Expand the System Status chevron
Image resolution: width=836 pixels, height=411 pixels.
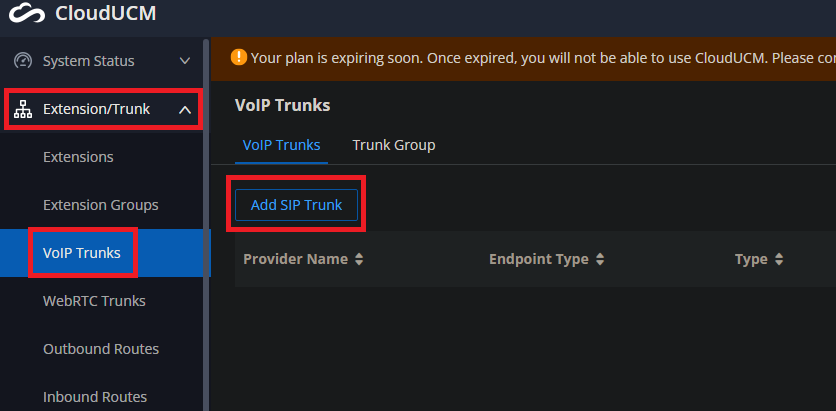184,61
